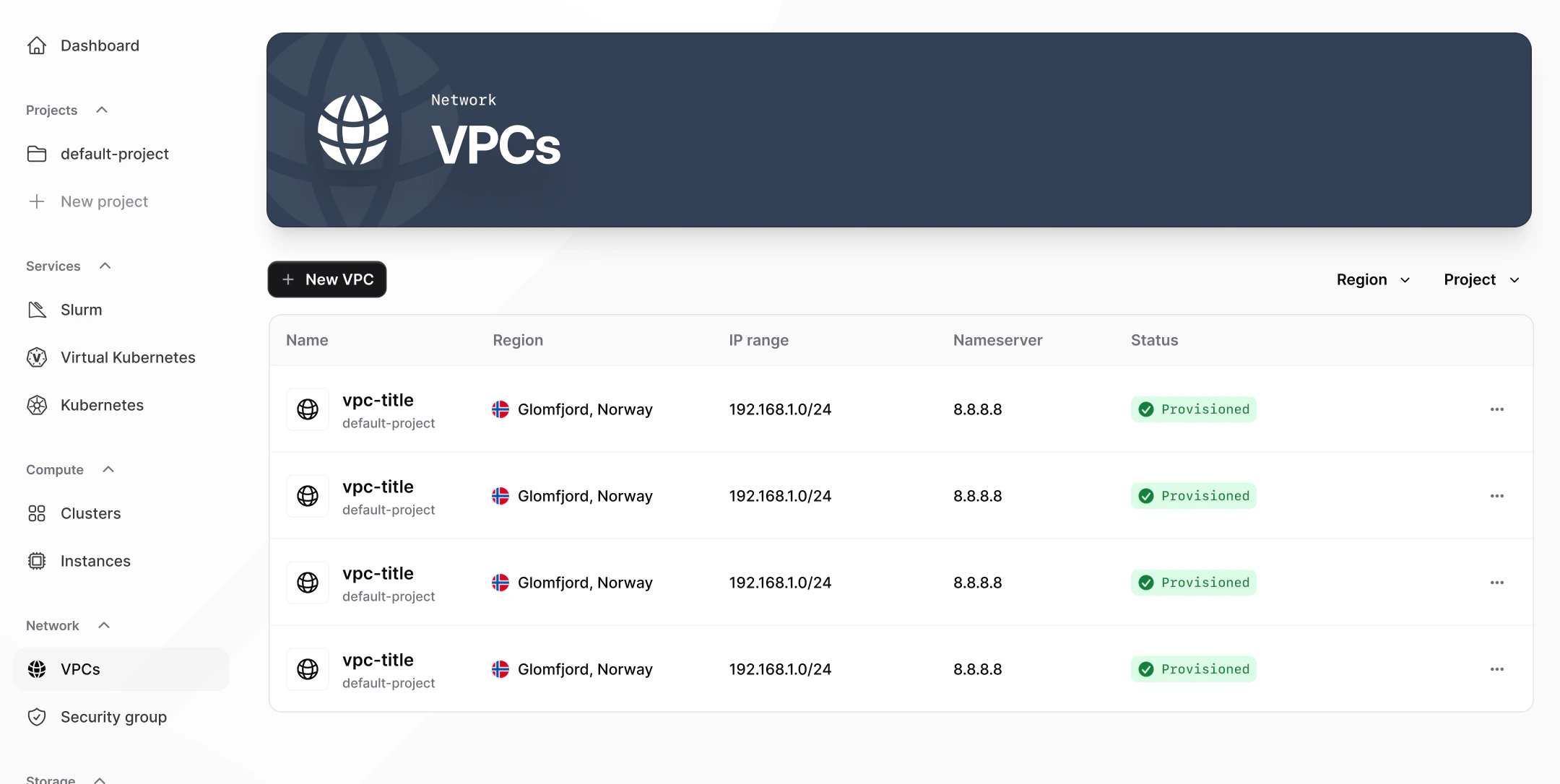Open the ellipsis menu on first VPC row
Viewport: 1560px width, 784px height.
tap(1496, 409)
